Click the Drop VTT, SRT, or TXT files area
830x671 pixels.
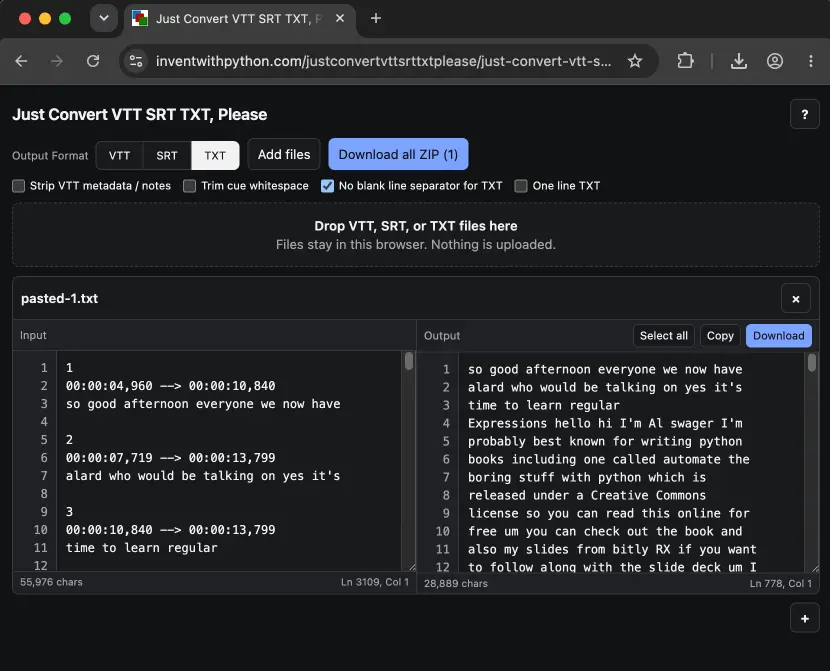tap(416, 235)
